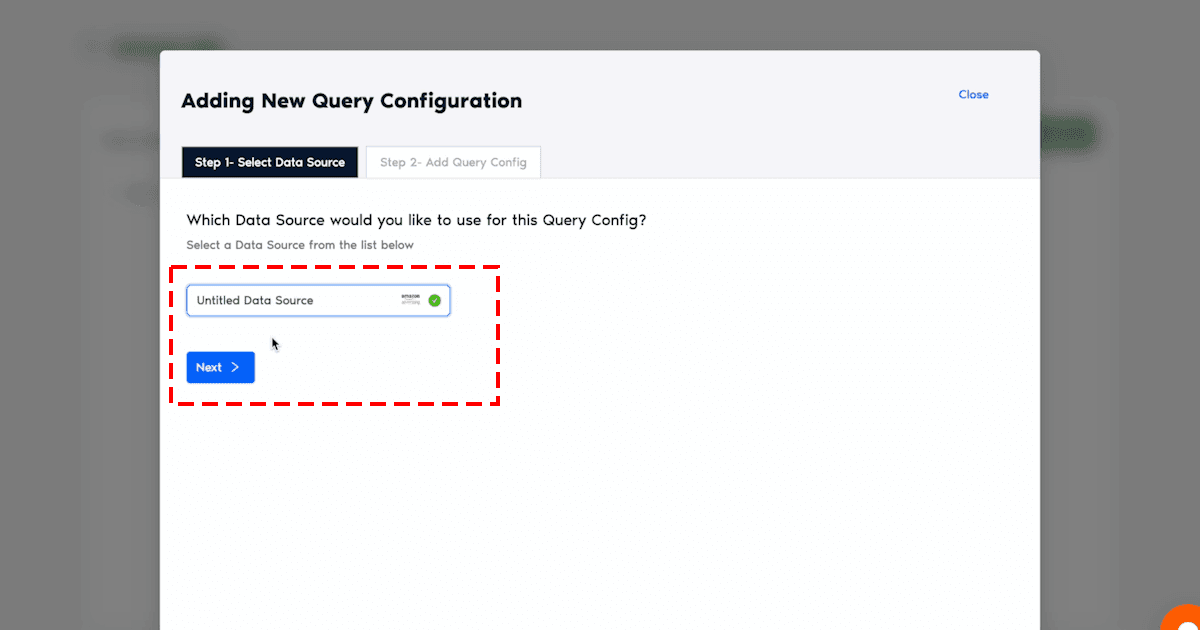Viewport: 1200px width, 630px height.
Task: Switch to Step 1- Select Data Source tab
Action: [x=269, y=162]
